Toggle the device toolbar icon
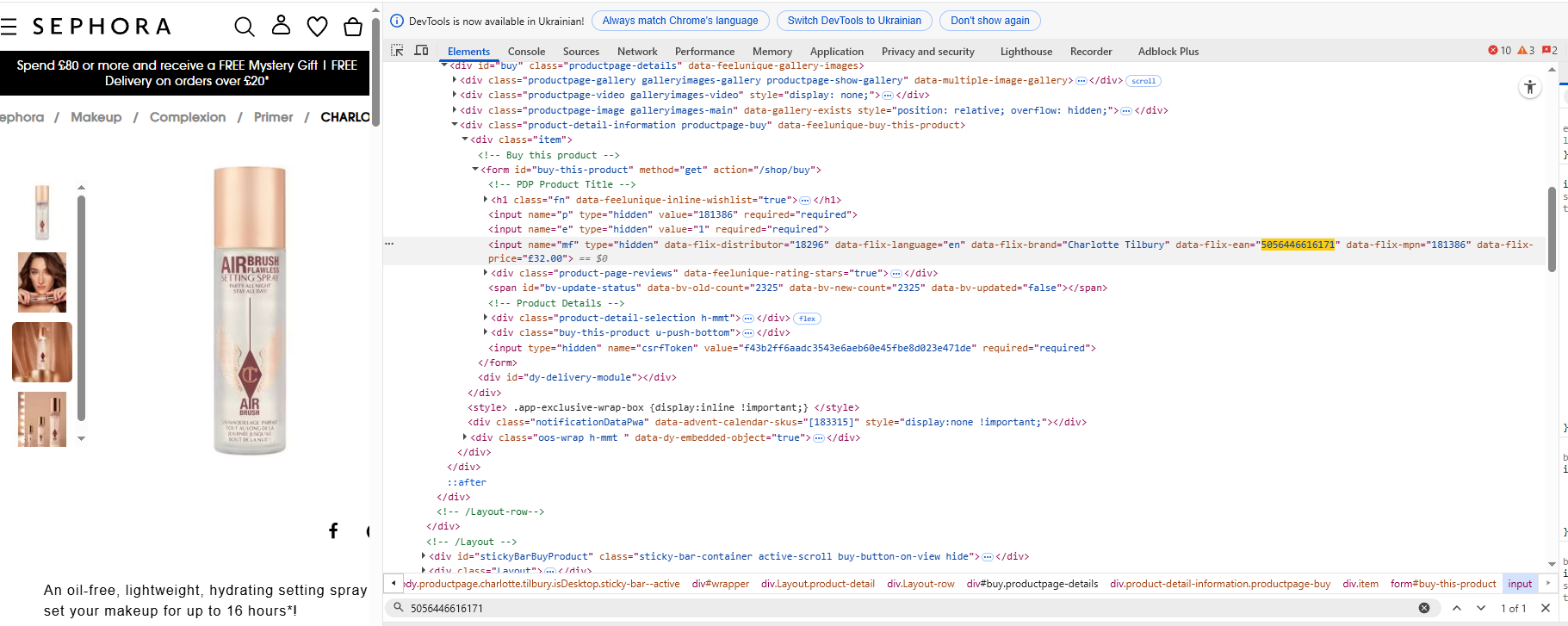The image size is (1568, 626). click(x=421, y=51)
